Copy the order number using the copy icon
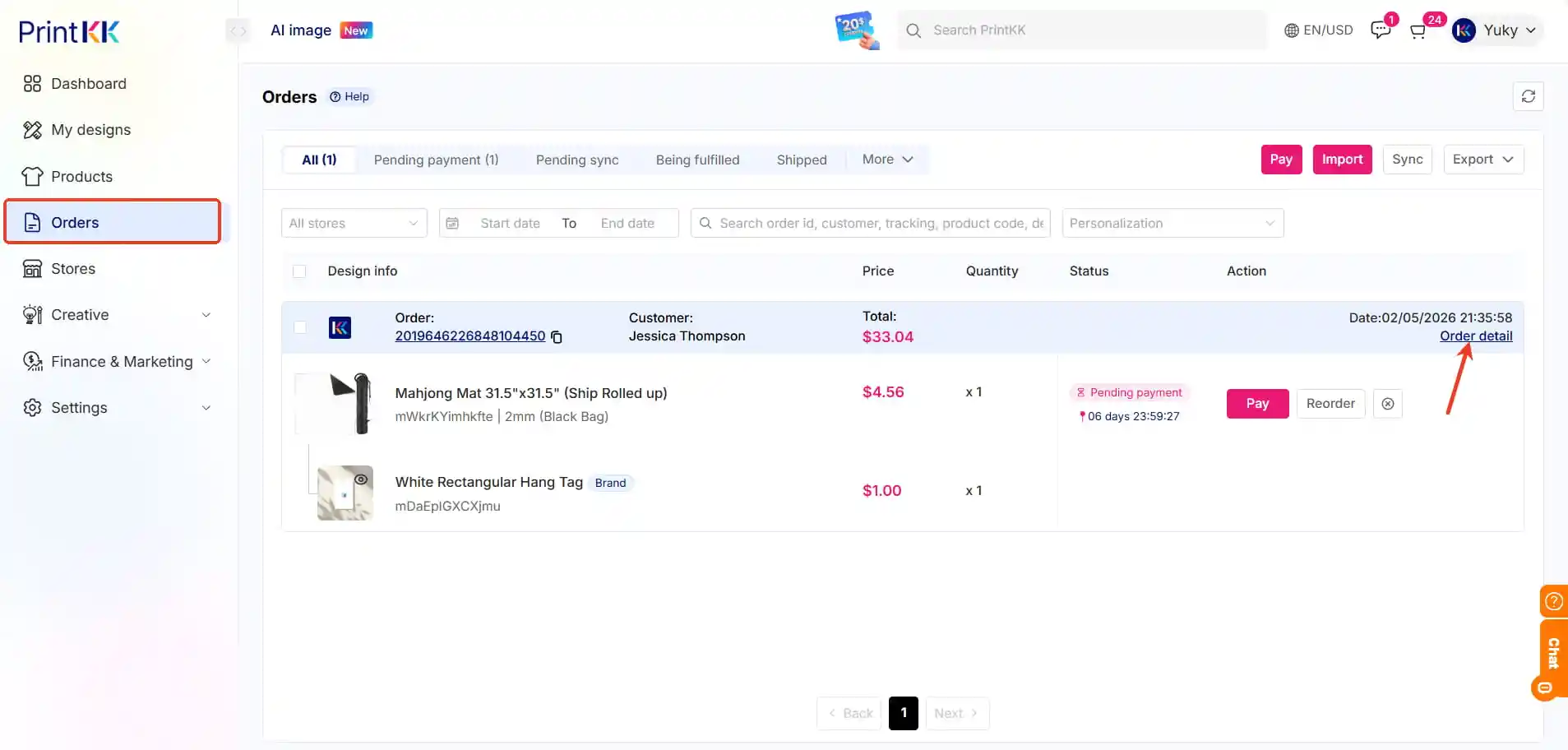Screen dimensions: 1568x750 tap(557, 337)
